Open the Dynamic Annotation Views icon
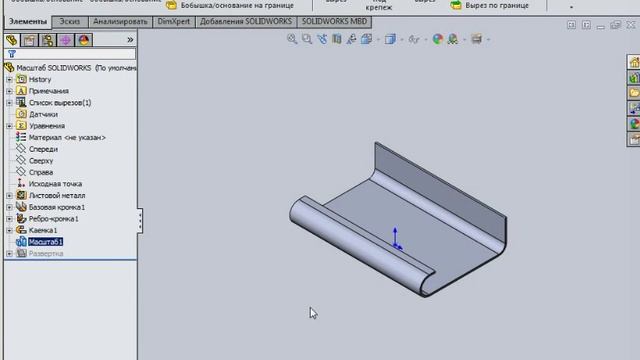 click(x=351, y=39)
